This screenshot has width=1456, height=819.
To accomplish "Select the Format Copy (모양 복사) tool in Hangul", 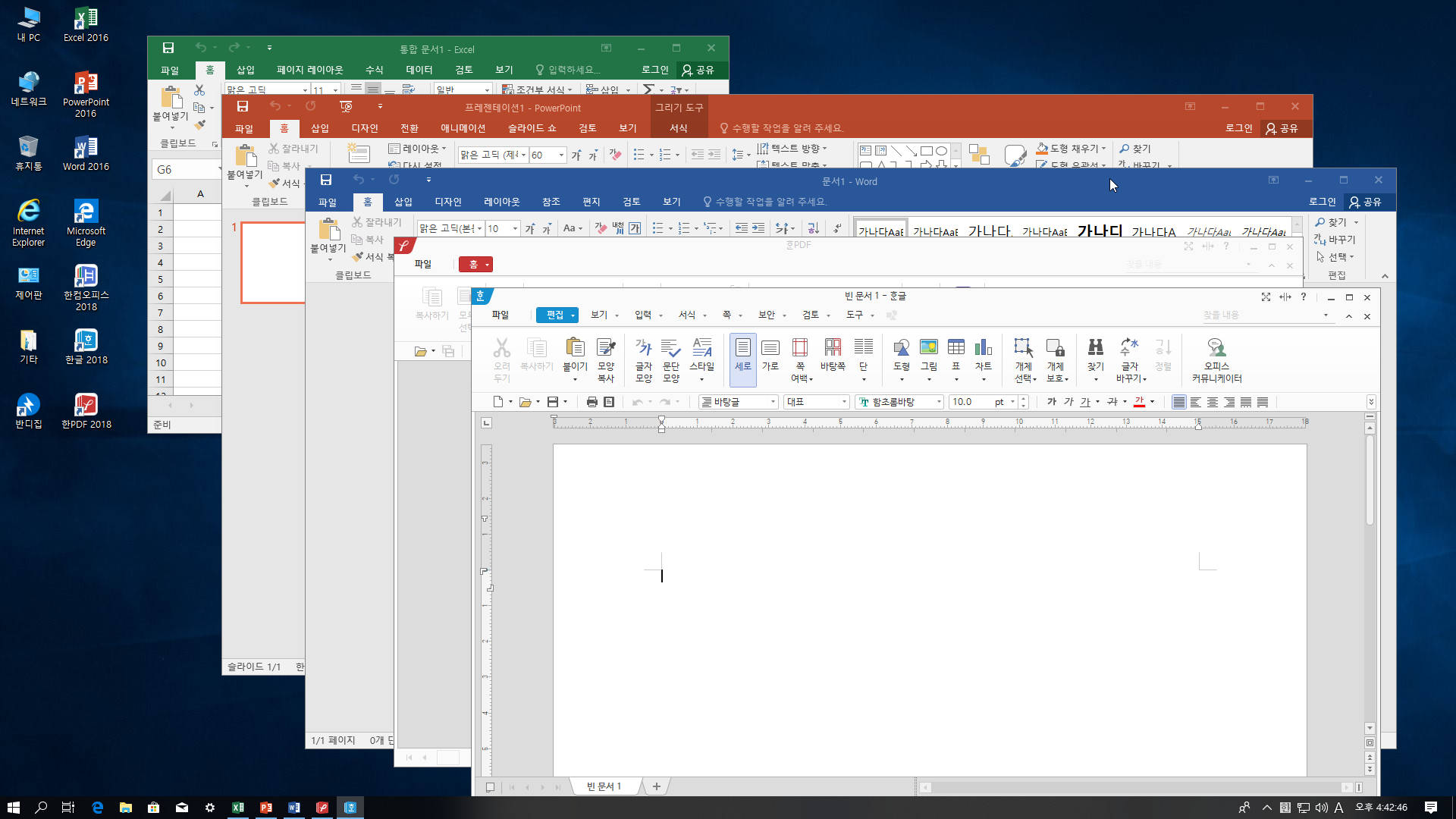I will coord(605,359).
